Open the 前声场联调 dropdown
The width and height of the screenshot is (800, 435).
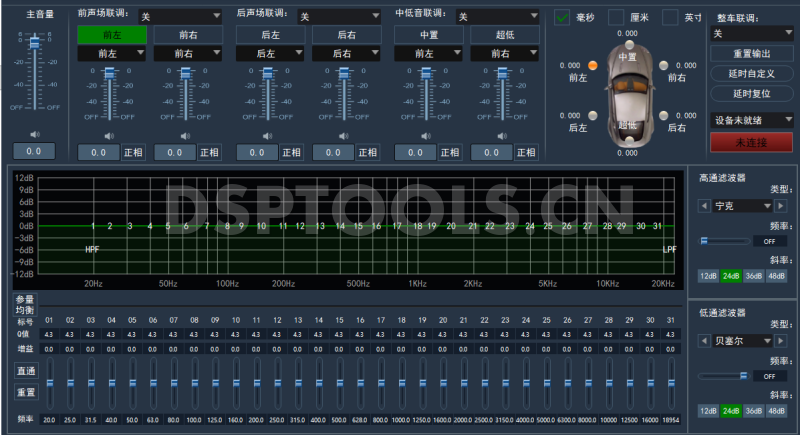pyautogui.click(x=180, y=17)
